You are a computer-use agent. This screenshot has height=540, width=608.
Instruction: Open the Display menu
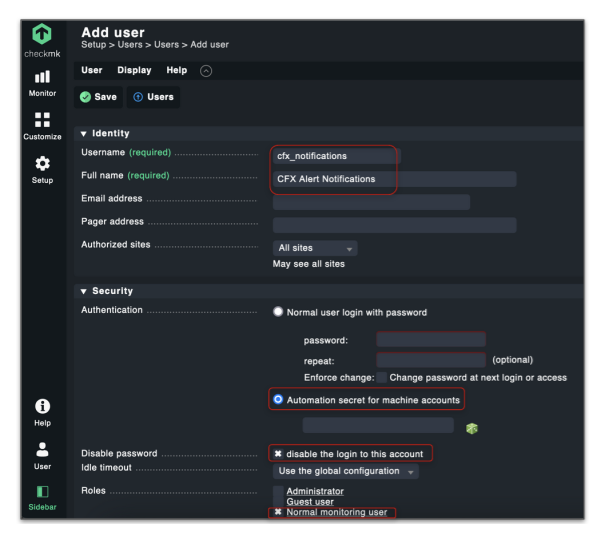[134, 70]
